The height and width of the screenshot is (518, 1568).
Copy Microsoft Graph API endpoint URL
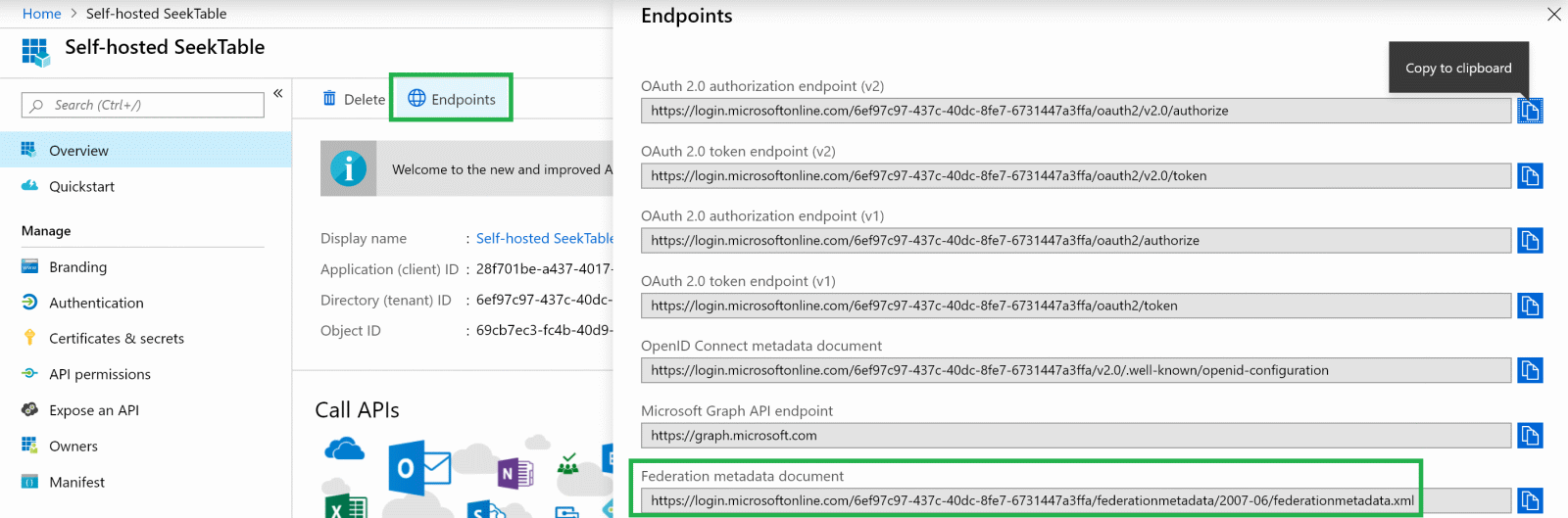point(1530,436)
